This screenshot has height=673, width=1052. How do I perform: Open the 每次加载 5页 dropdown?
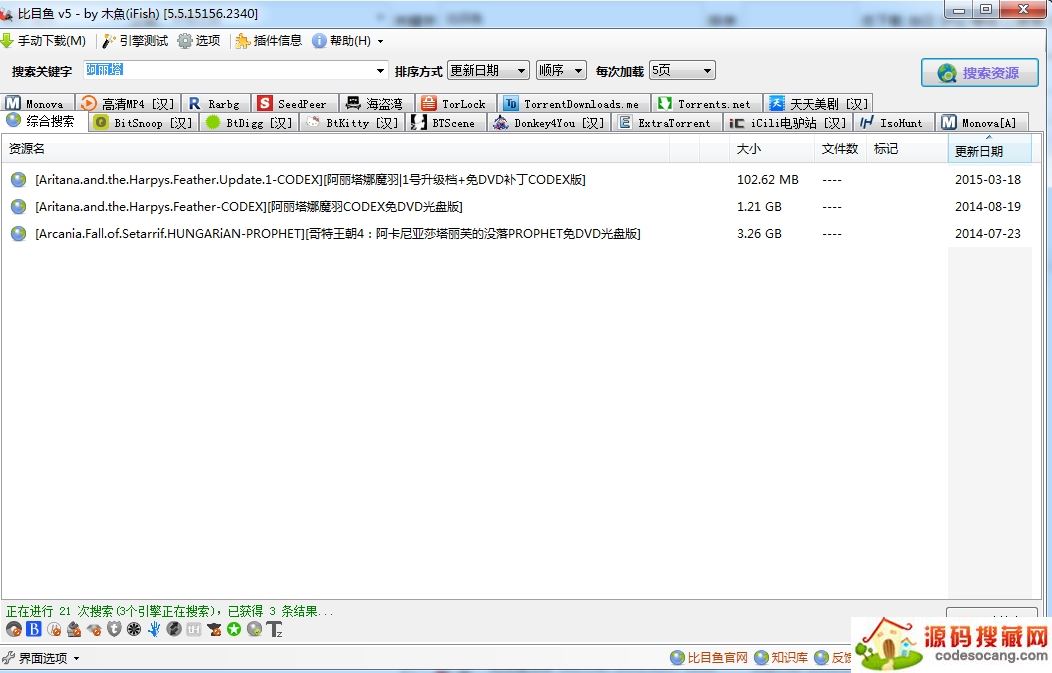[x=682, y=70]
